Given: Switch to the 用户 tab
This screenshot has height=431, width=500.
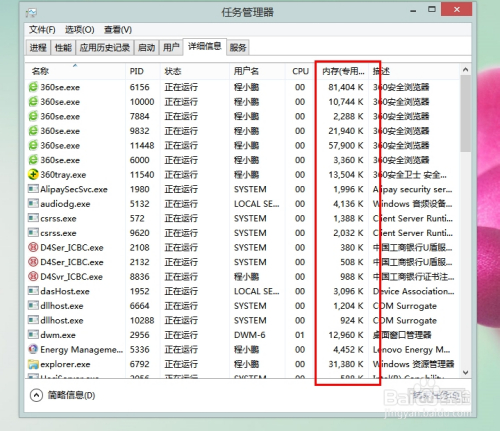Looking at the screenshot, I should (x=171, y=48).
